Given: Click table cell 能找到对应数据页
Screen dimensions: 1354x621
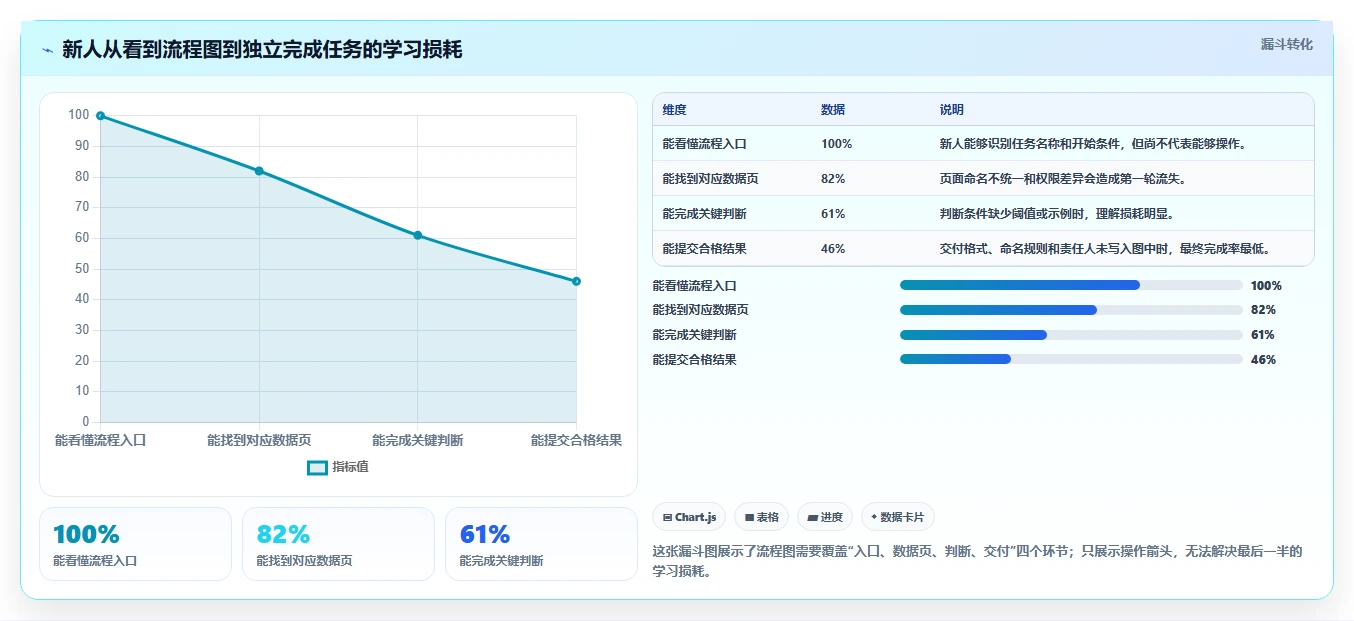Looking at the screenshot, I should tap(710, 179).
